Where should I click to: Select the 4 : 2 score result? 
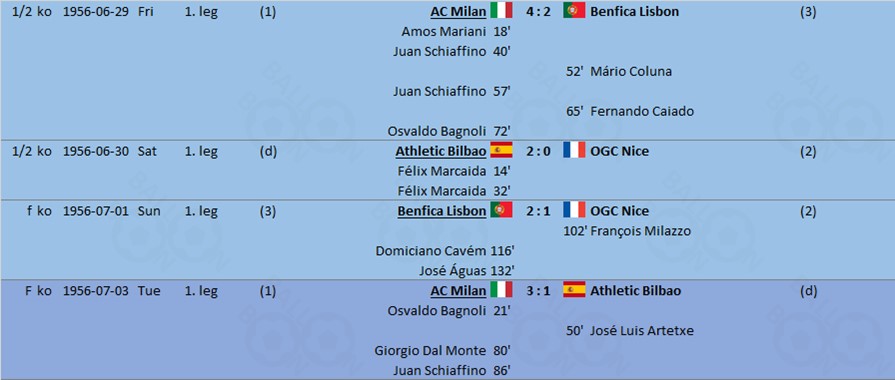538,11
